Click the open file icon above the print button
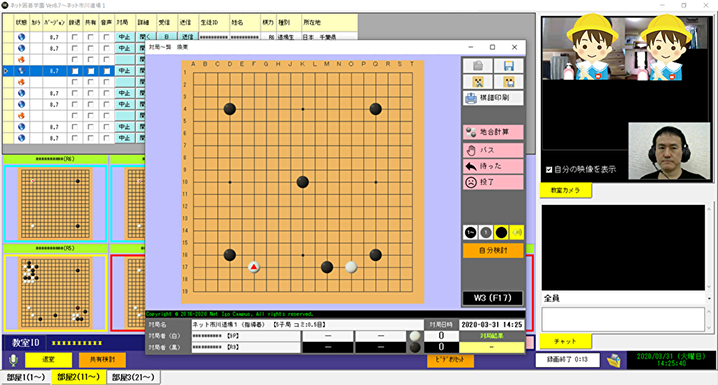Screen dimensions: 718x385 [x=478, y=66]
